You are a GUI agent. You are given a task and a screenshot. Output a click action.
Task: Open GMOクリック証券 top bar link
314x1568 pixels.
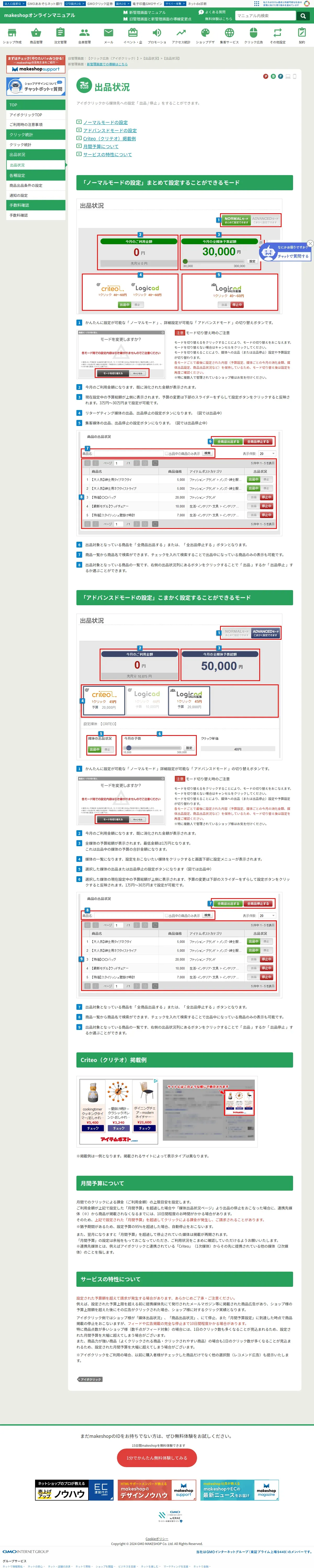coord(100,4)
